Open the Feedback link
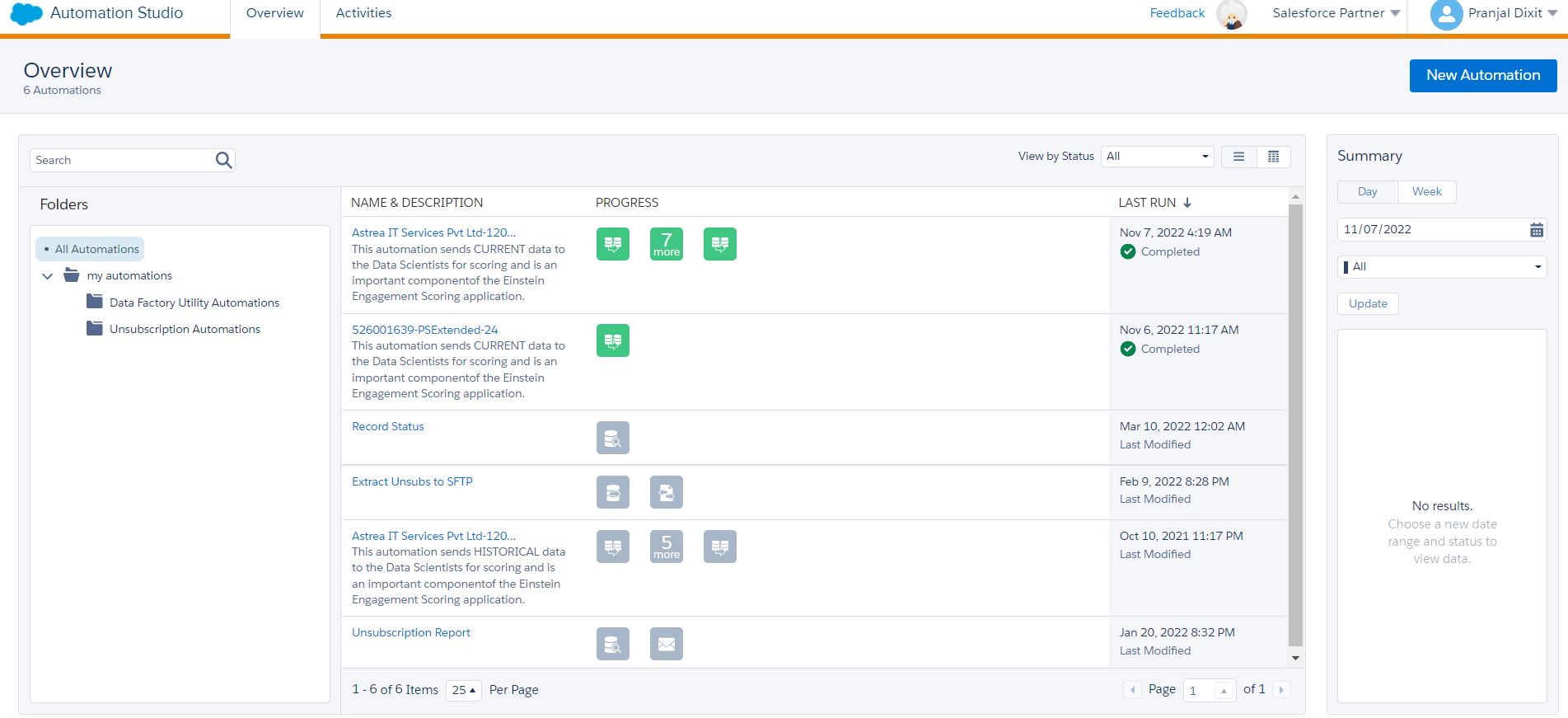 point(1177,13)
